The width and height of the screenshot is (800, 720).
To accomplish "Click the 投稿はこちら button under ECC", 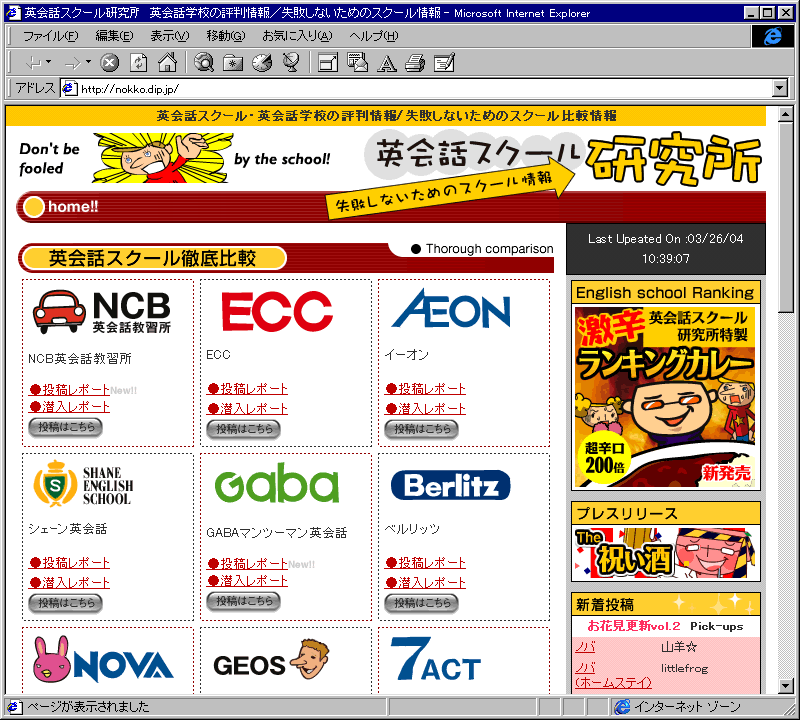I will (x=244, y=429).
